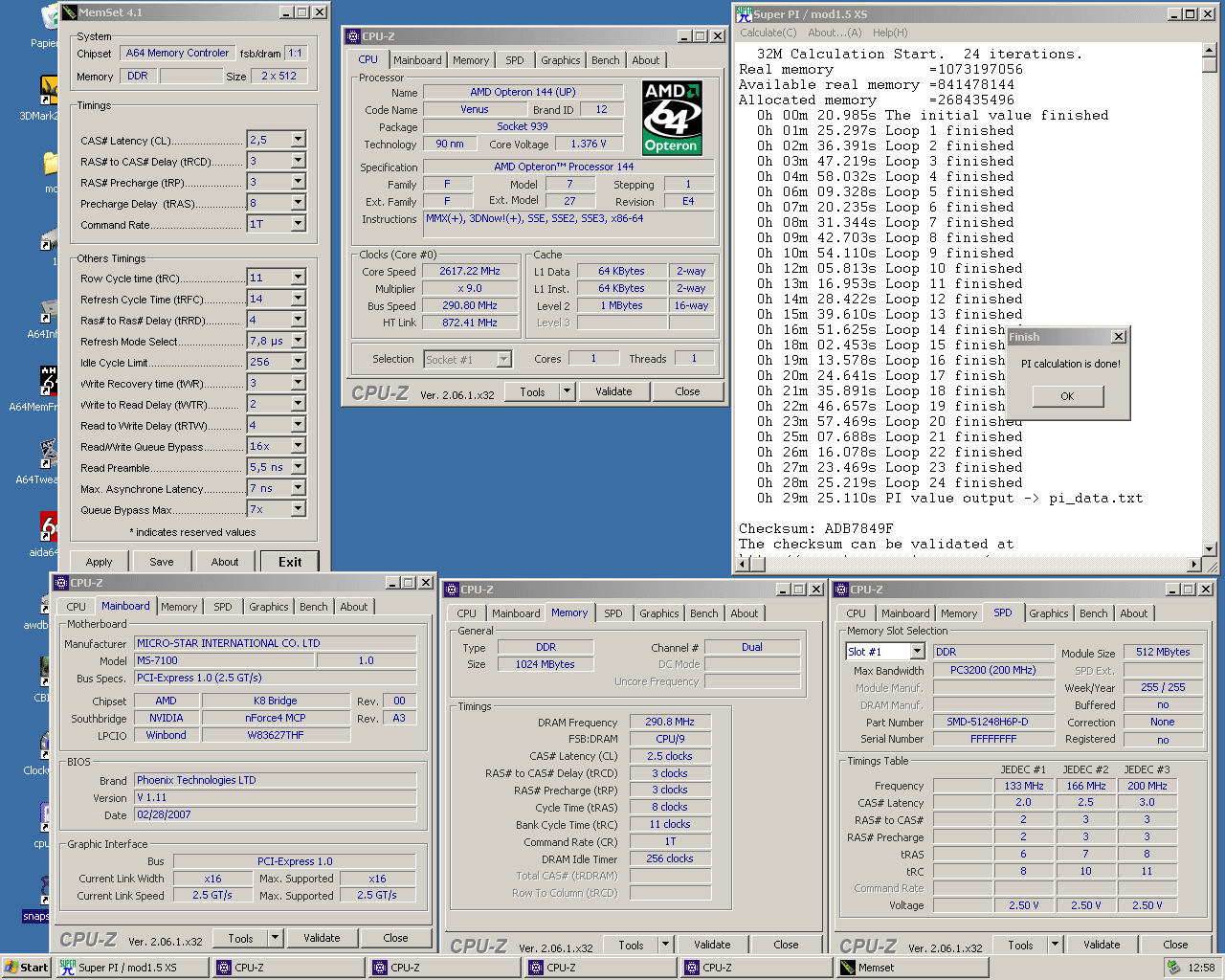This screenshot has height=980, width=1225.
Task: Open the A64Info desktop shortcut icon
Action: tap(48, 311)
